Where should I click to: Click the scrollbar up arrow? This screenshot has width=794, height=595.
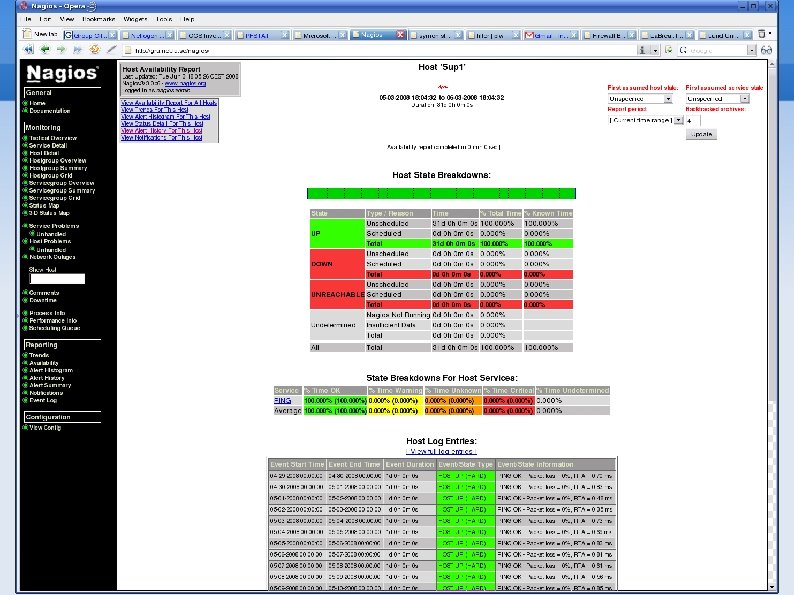tap(772, 64)
